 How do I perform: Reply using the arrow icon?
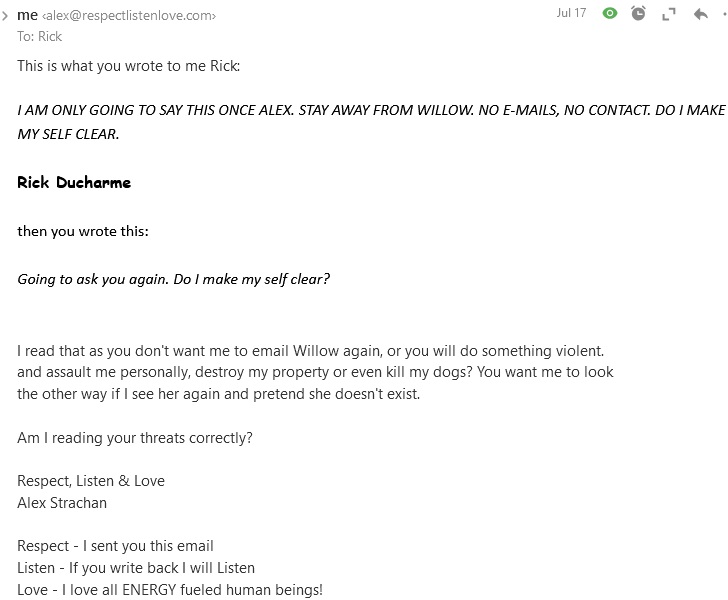pos(701,14)
